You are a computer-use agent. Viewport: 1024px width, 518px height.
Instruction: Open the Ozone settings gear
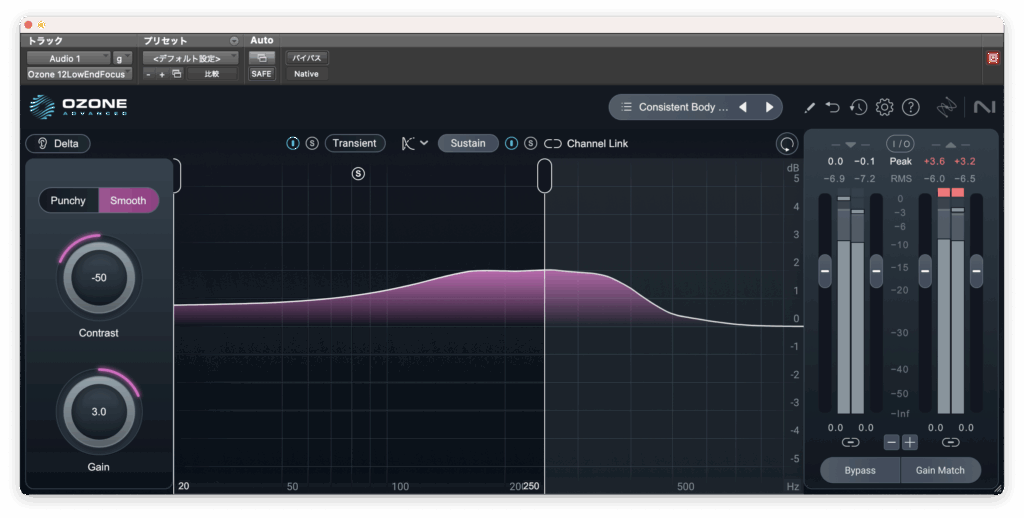point(884,107)
